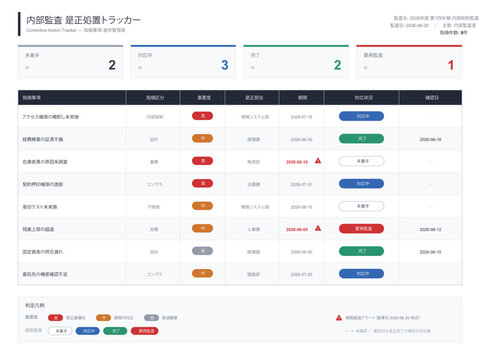480x360 pixels.
Task: Click 人事課 in the 是正担当 column
Action: pos(254,229)
